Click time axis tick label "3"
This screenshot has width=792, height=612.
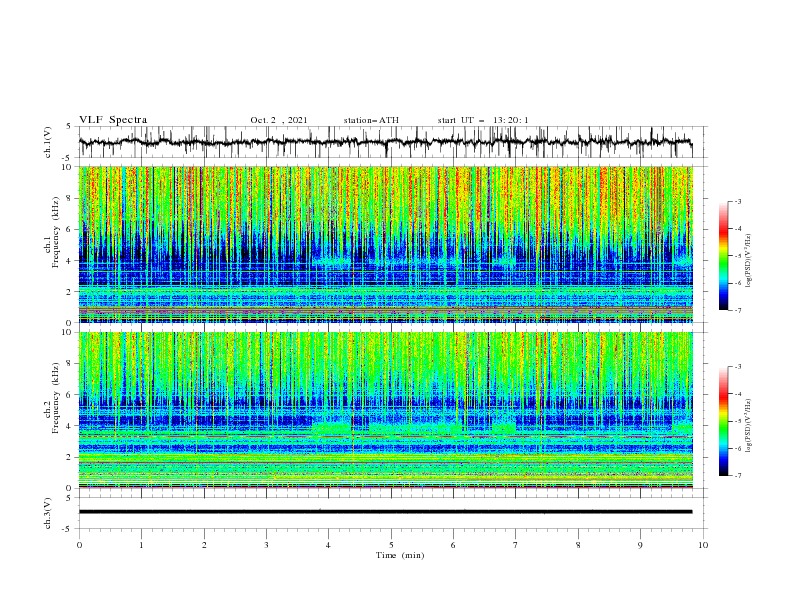point(266,545)
